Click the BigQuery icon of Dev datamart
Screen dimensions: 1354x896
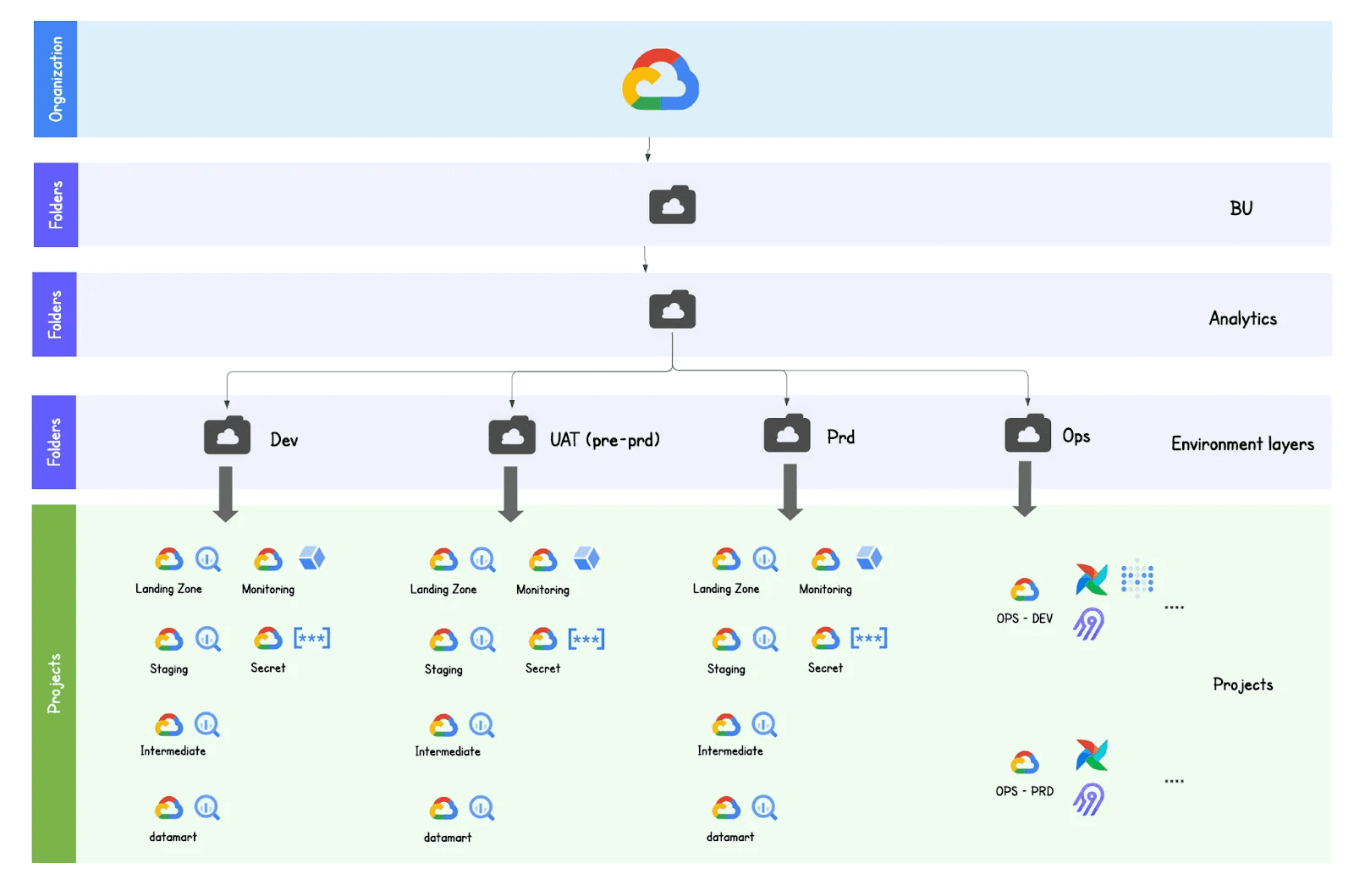[x=207, y=808]
